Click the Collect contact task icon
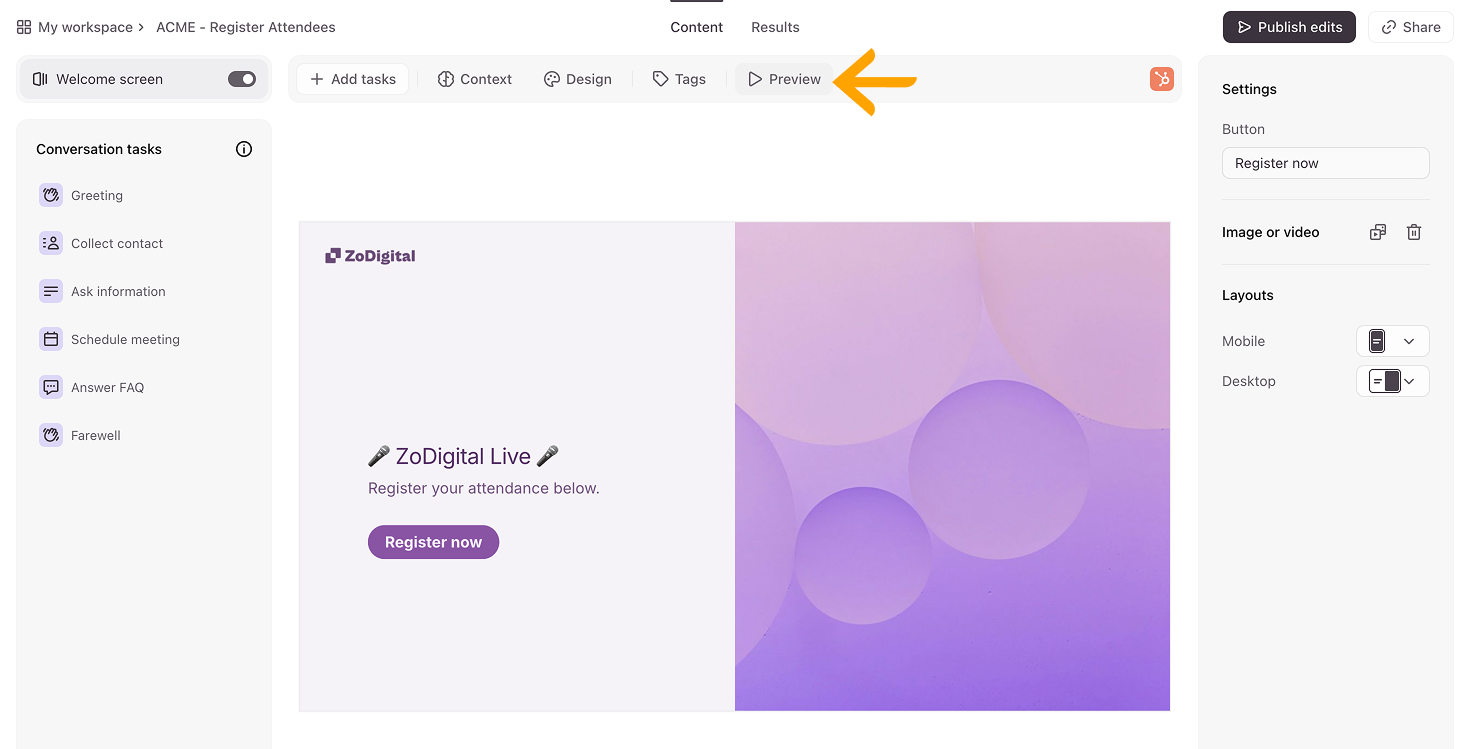 pos(51,244)
